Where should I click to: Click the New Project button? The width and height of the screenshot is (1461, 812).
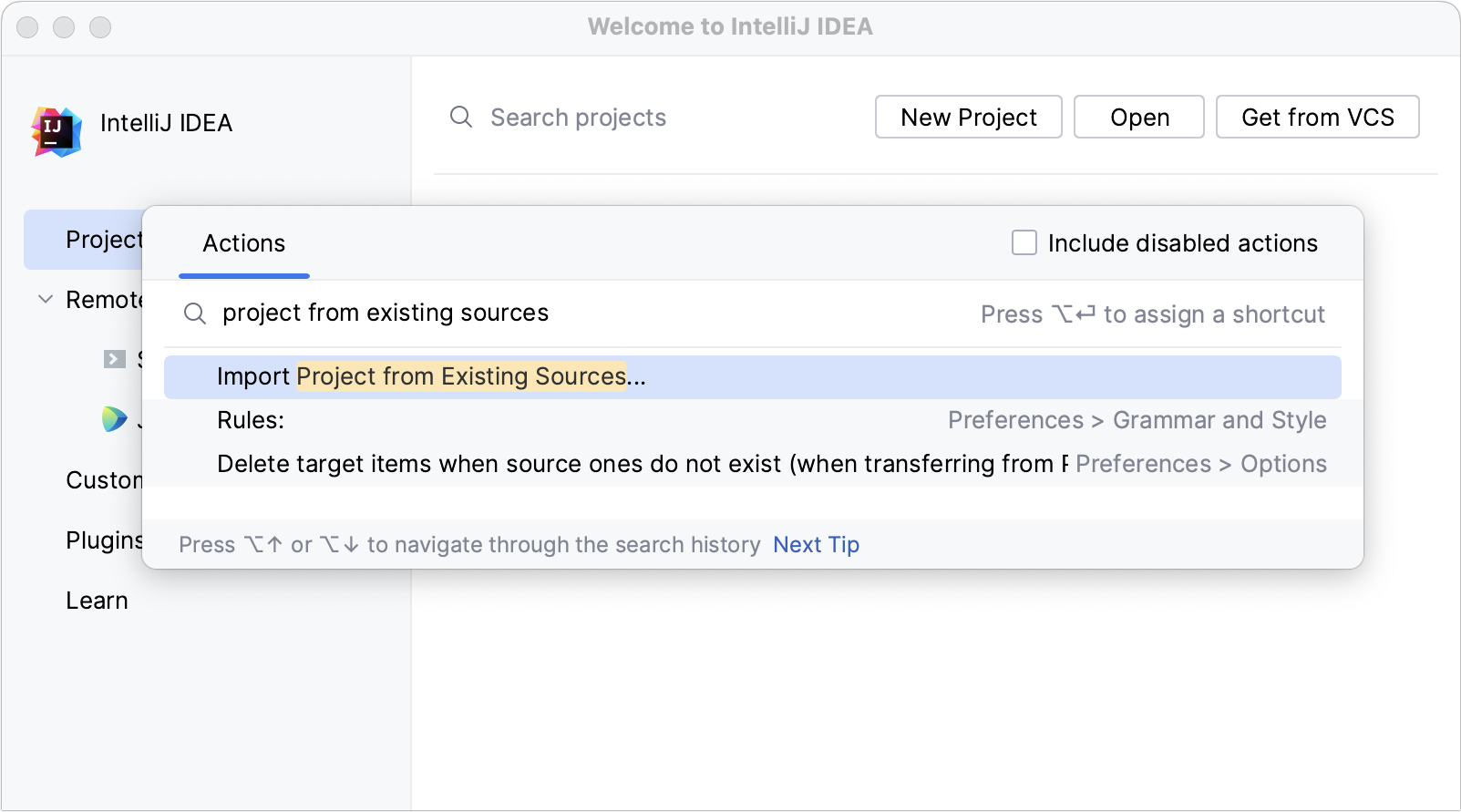pyautogui.click(x=968, y=118)
